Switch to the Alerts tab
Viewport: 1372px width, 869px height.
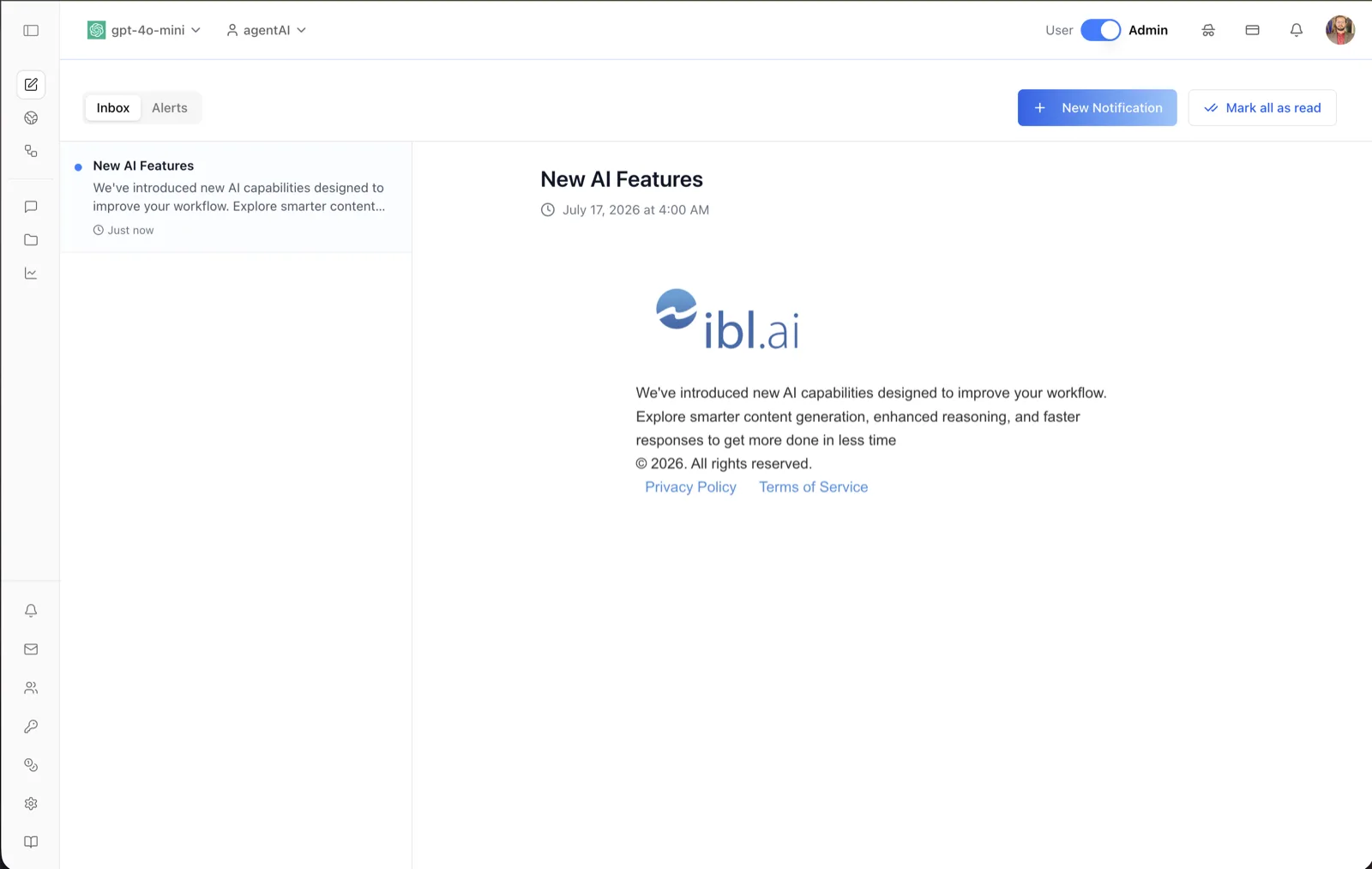170,108
